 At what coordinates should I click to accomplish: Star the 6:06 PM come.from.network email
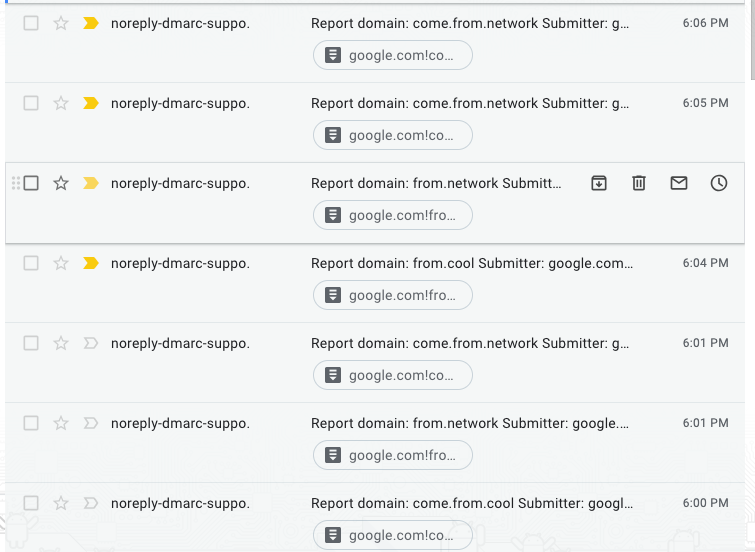click(61, 23)
